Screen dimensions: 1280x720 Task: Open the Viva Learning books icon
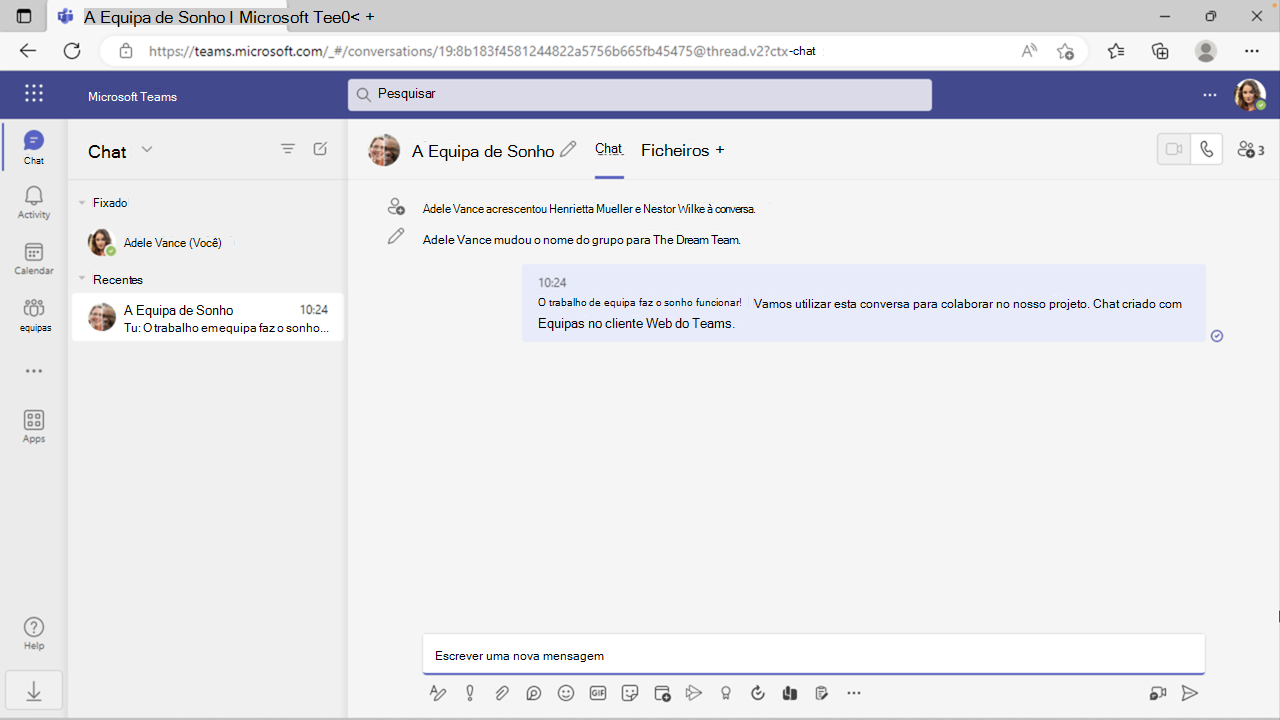(790, 693)
